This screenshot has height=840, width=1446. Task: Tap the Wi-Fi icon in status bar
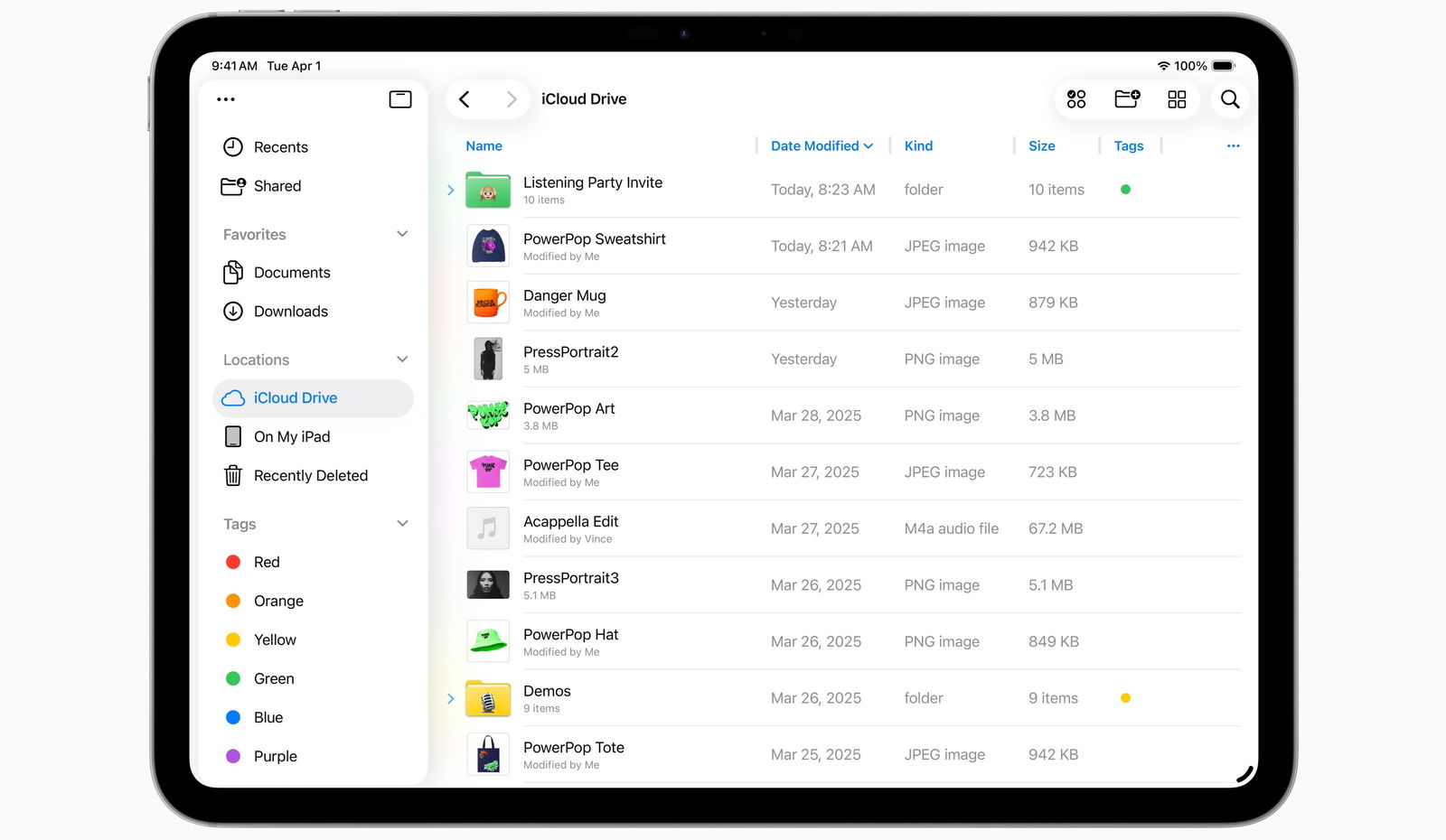(1164, 66)
